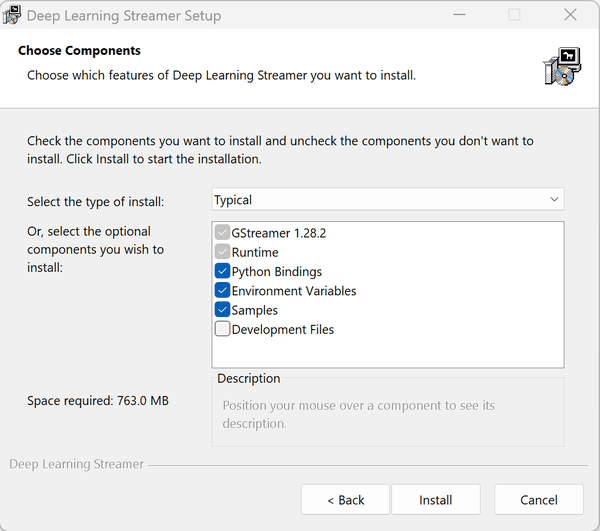Go back with the < Back button
The height and width of the screenshot is (531, 600).
tap(345, 500)
